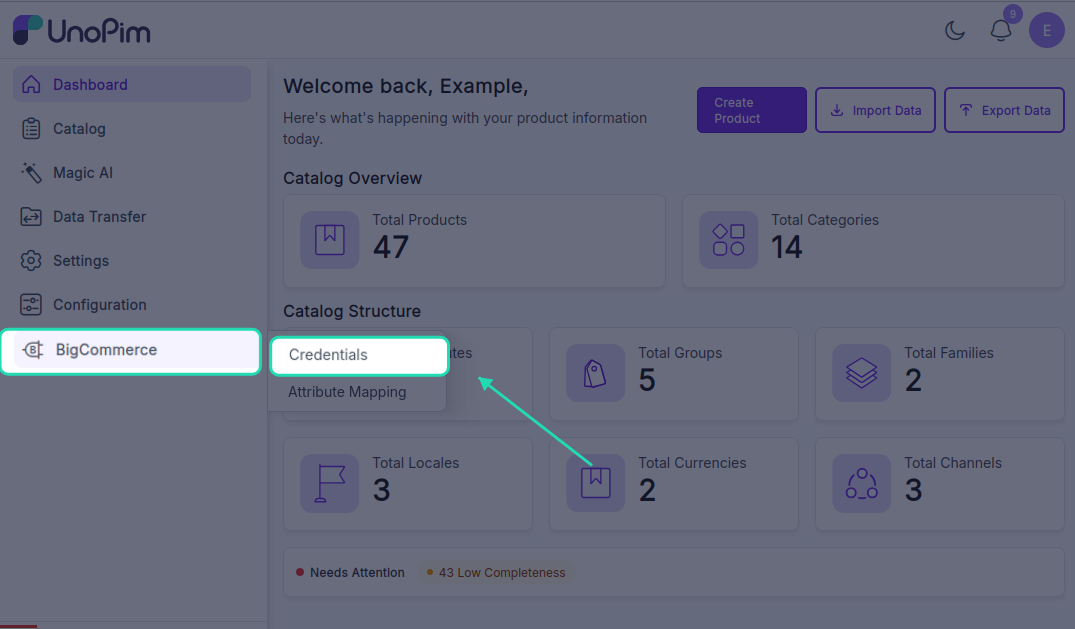Screen dimensions: 1075x629
Task: Click the Total Currencies label
Action: [692, 463]
